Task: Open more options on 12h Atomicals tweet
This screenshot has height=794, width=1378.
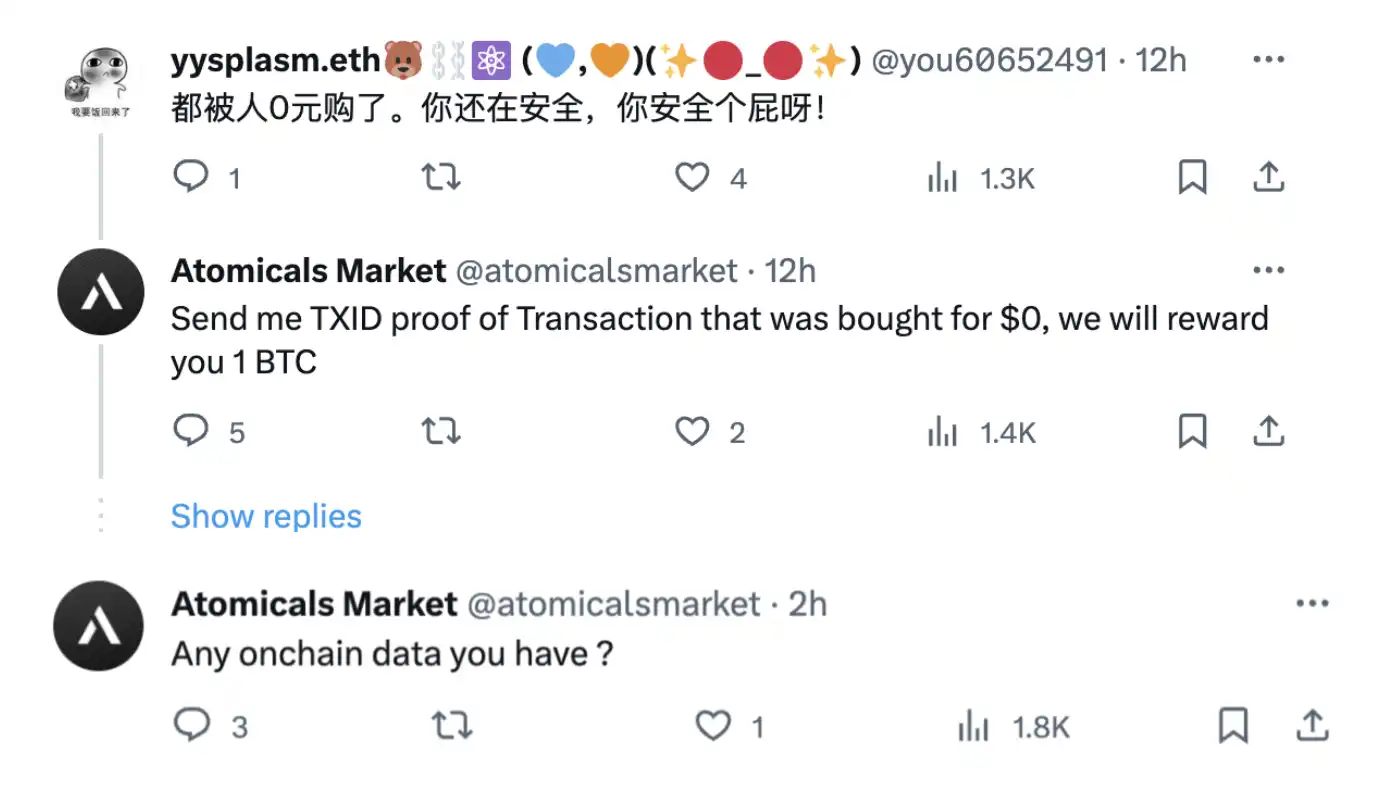Action: [x=1268, y=270]
